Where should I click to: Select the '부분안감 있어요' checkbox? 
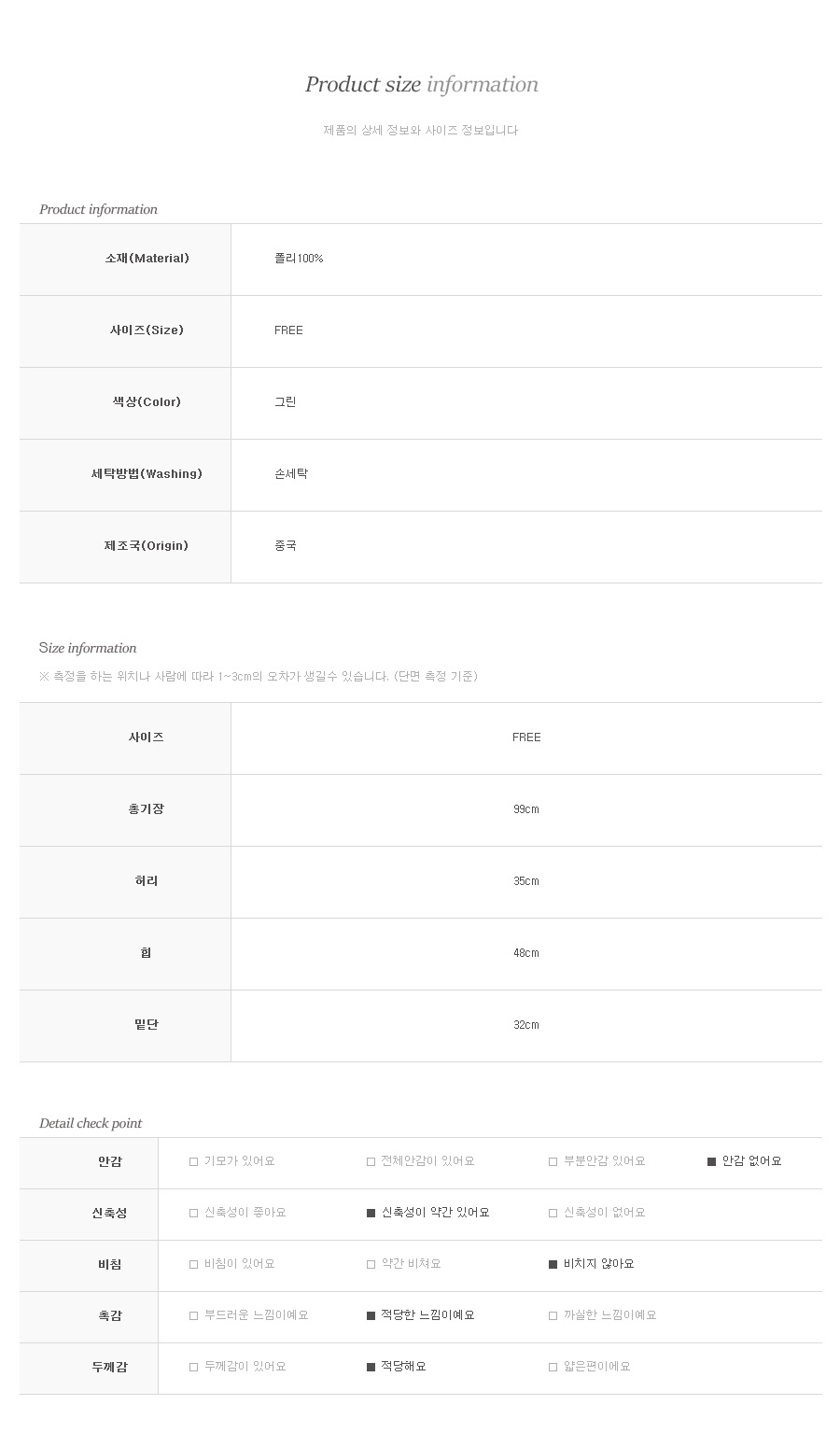tap(553, 1162)
